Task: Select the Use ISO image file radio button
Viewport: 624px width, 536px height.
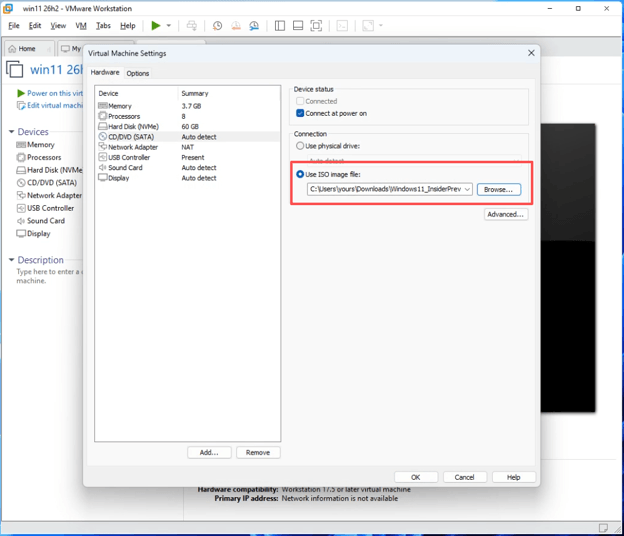Action: [300, 174]
